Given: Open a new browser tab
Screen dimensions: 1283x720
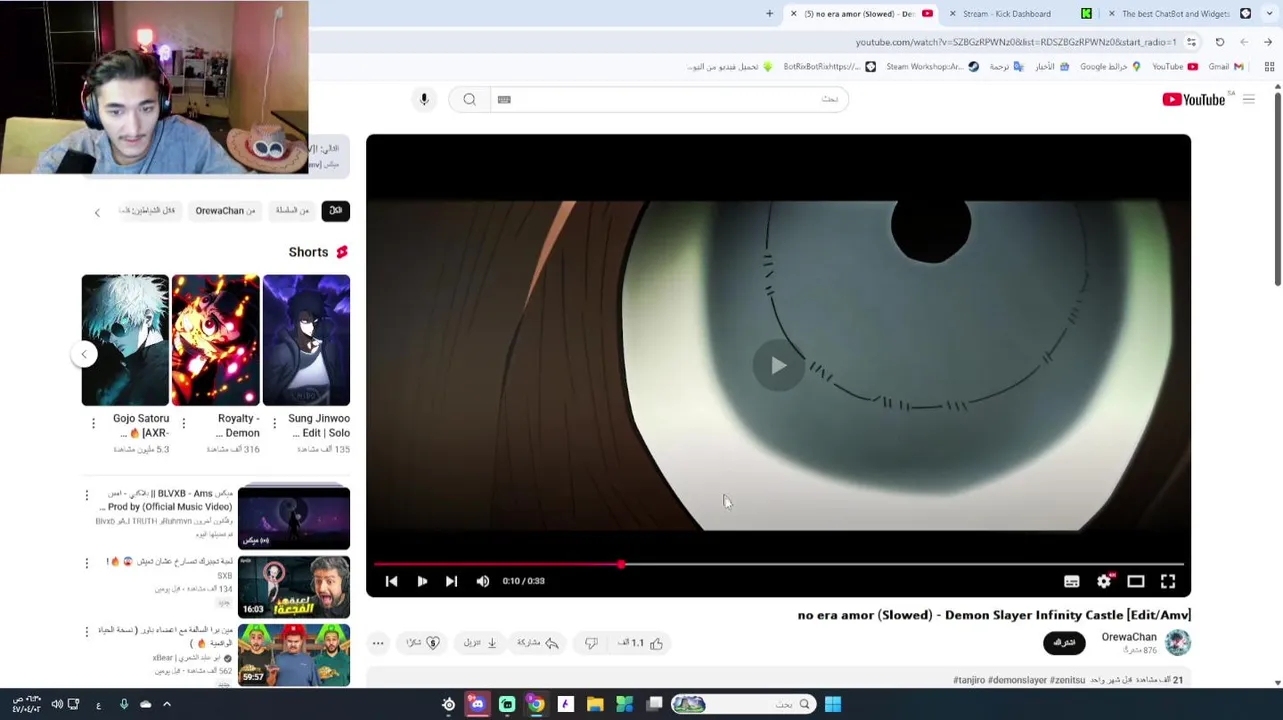Looking at the screenshot, I should (x=769, y=14).
